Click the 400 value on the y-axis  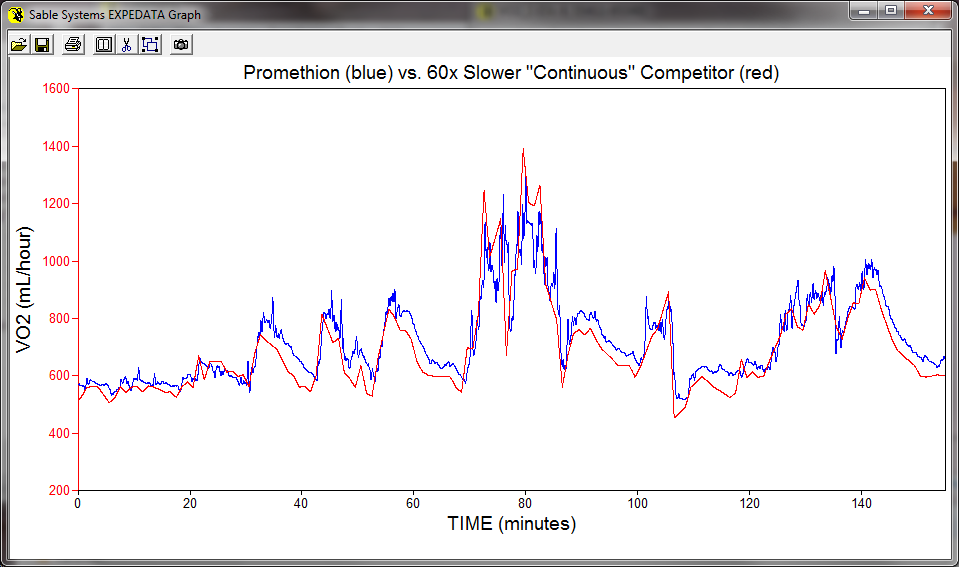pos(59,433)
